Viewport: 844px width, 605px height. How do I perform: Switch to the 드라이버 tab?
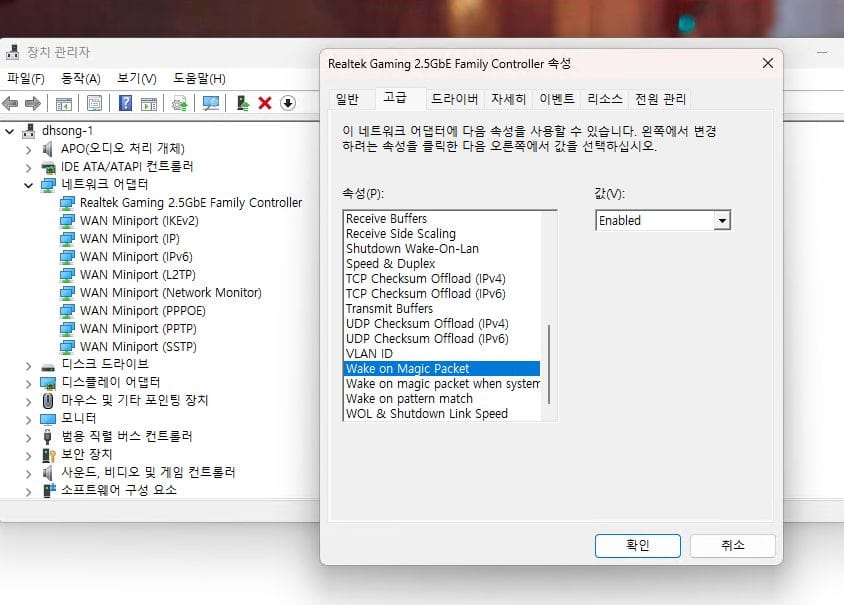click(455, 99)
